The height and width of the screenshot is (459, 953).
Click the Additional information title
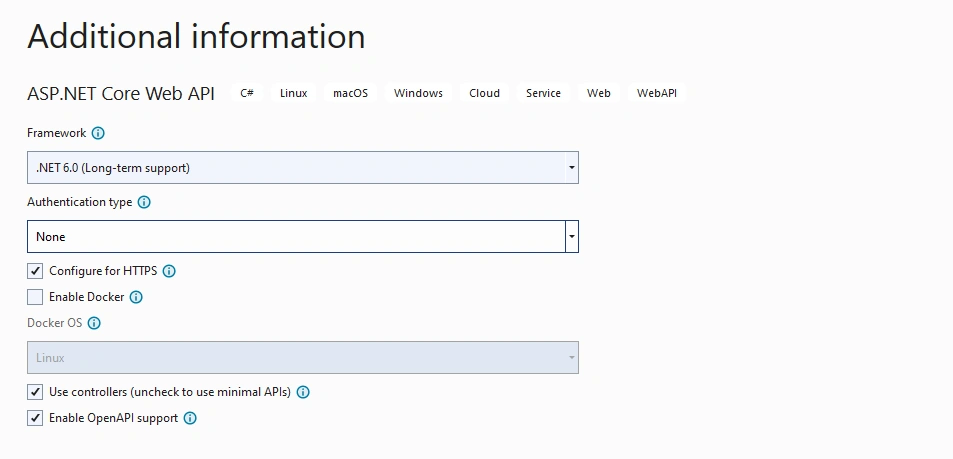[196, 36]
